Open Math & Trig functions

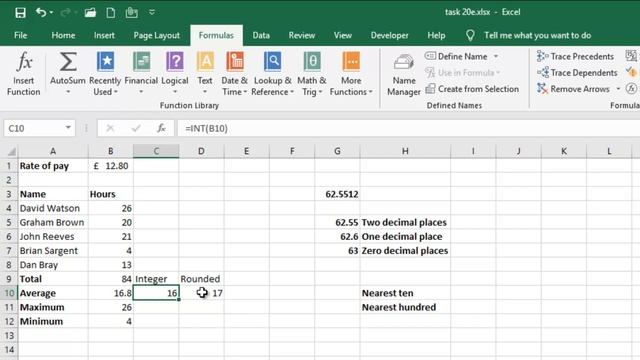pos(312,74)
